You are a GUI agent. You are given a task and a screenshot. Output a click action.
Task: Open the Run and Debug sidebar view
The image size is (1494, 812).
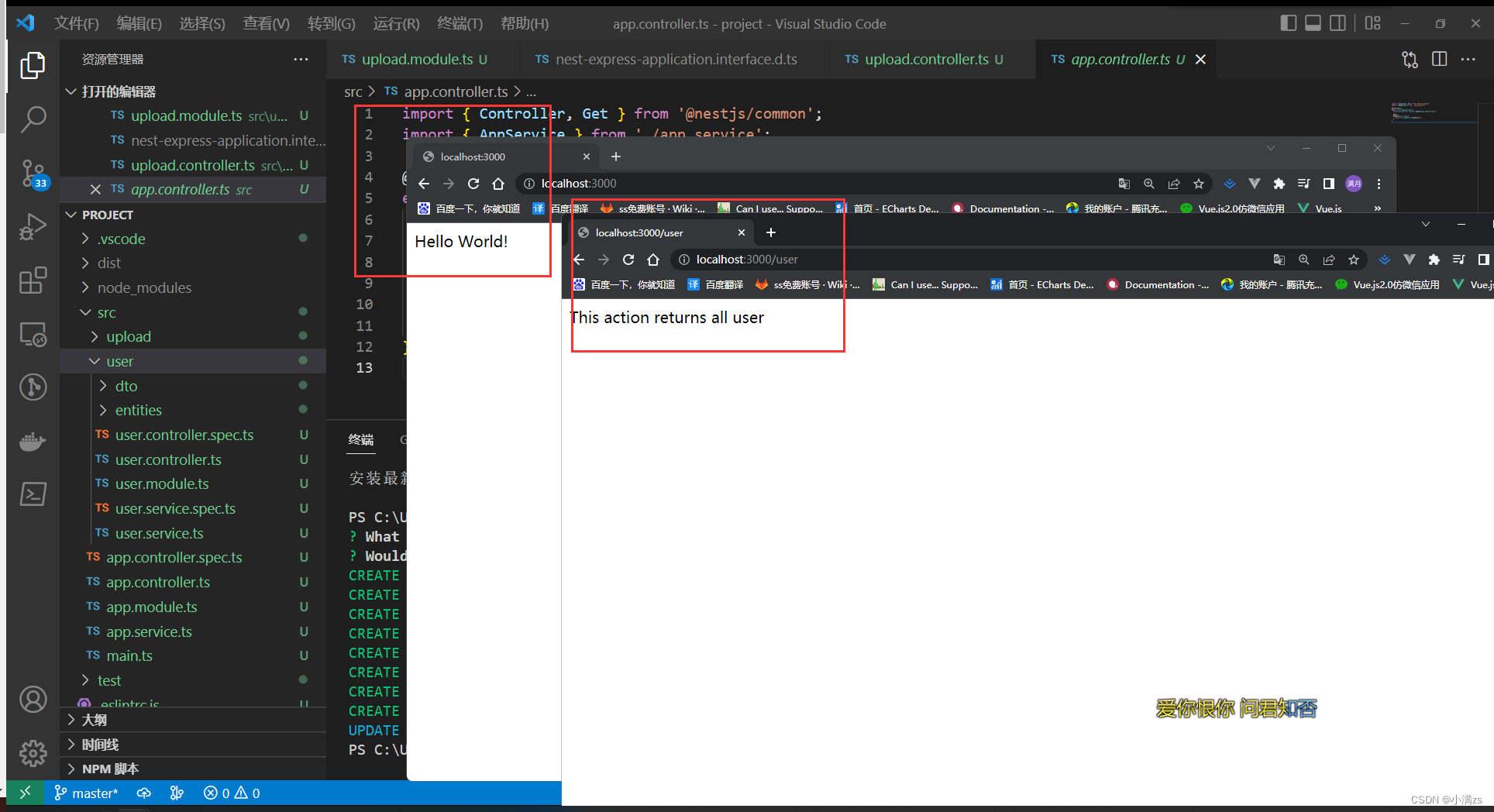pyautogui.click(x=33, y=226)
